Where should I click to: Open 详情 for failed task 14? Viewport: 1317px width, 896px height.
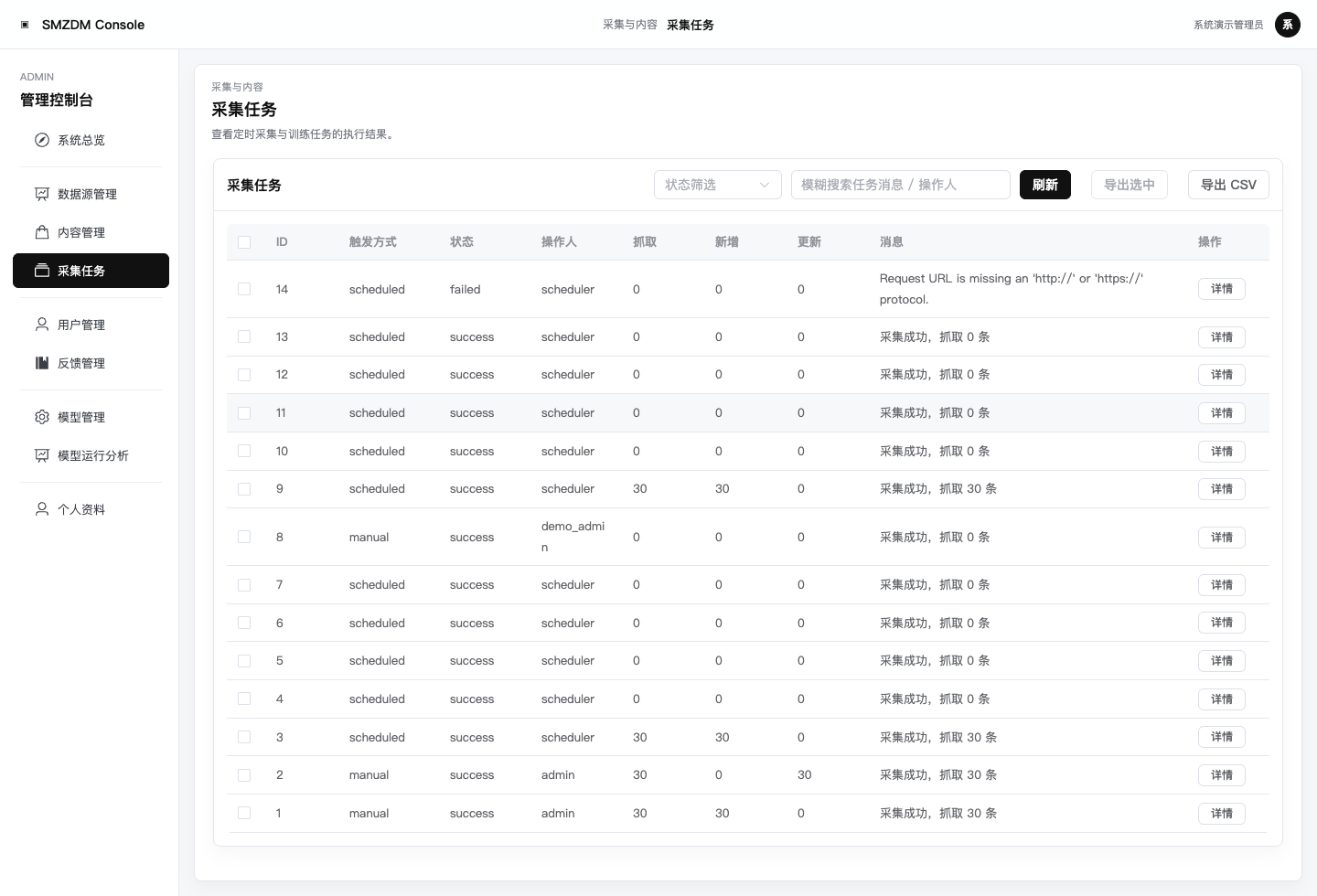click(1222, 289)
